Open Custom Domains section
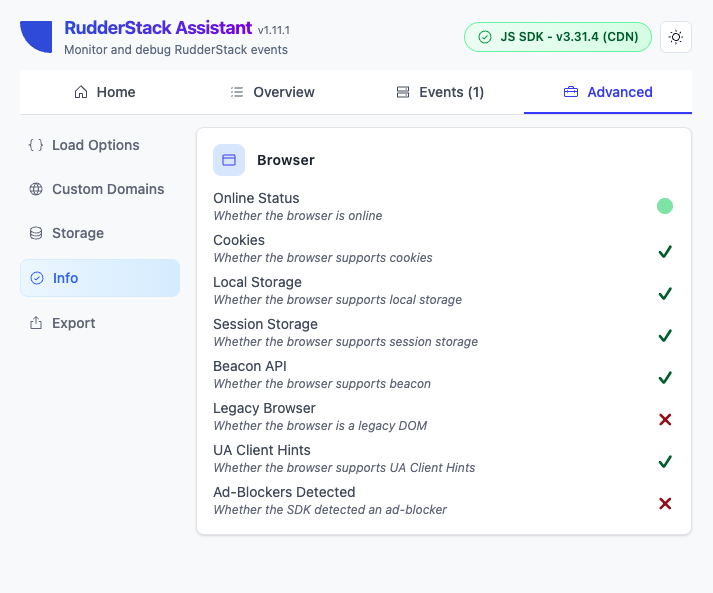 pos(100,189)
